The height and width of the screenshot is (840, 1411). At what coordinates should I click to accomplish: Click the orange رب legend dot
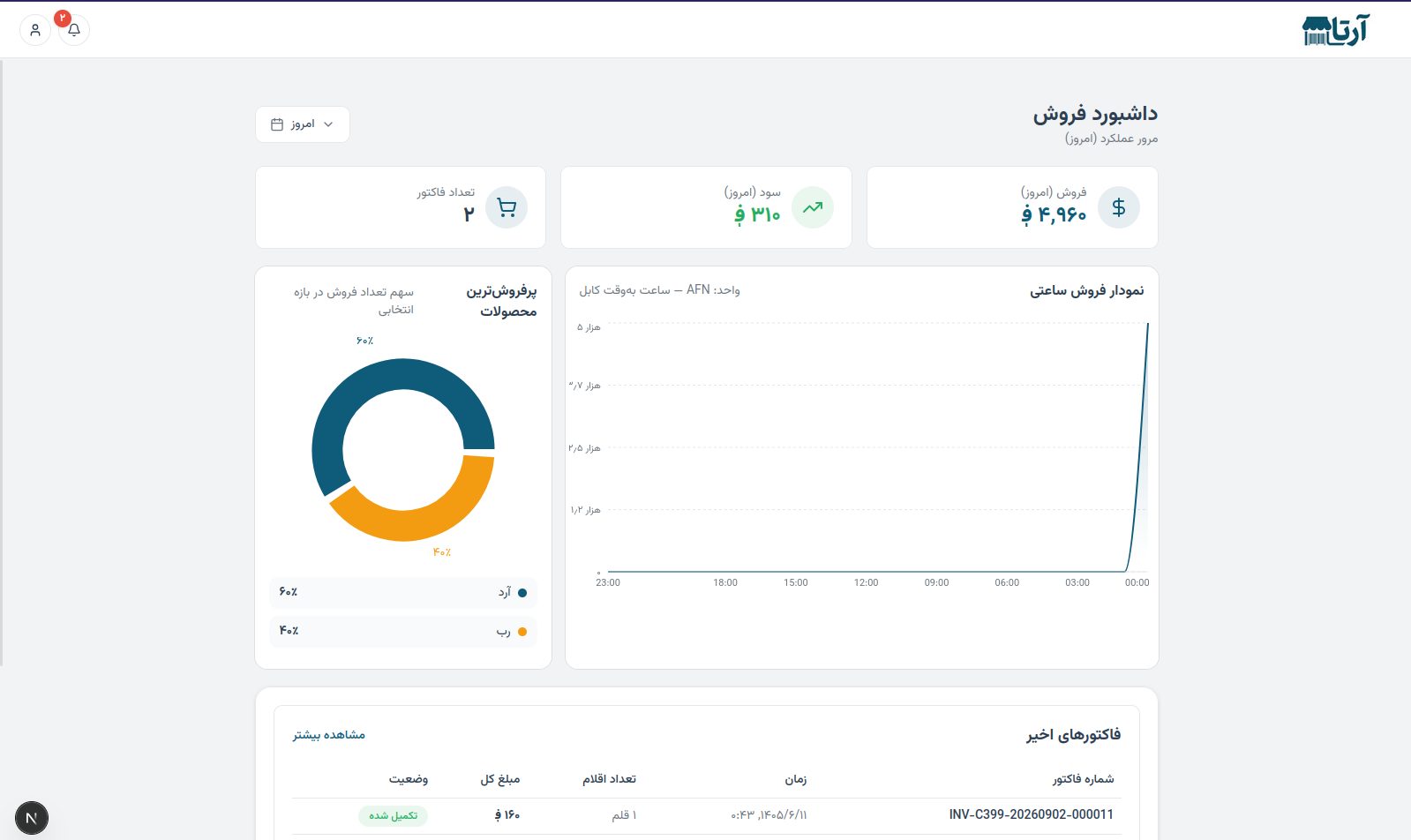[x=522, y=632]
